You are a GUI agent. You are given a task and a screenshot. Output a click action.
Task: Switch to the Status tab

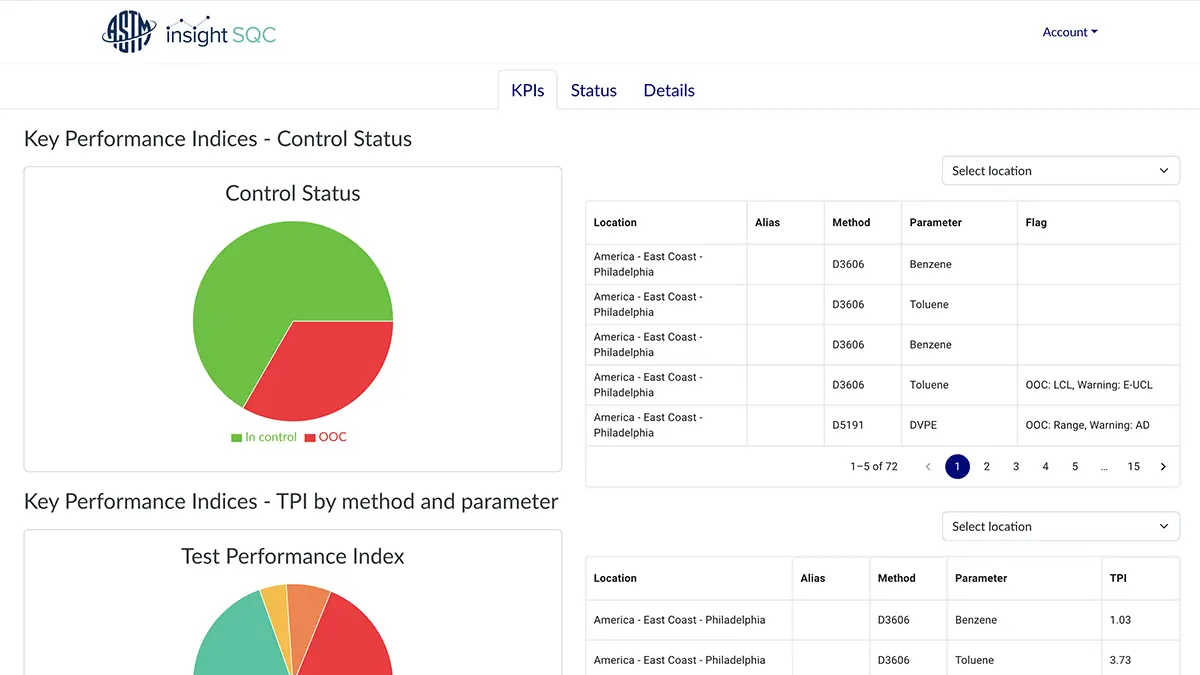[x=594, y=90]
